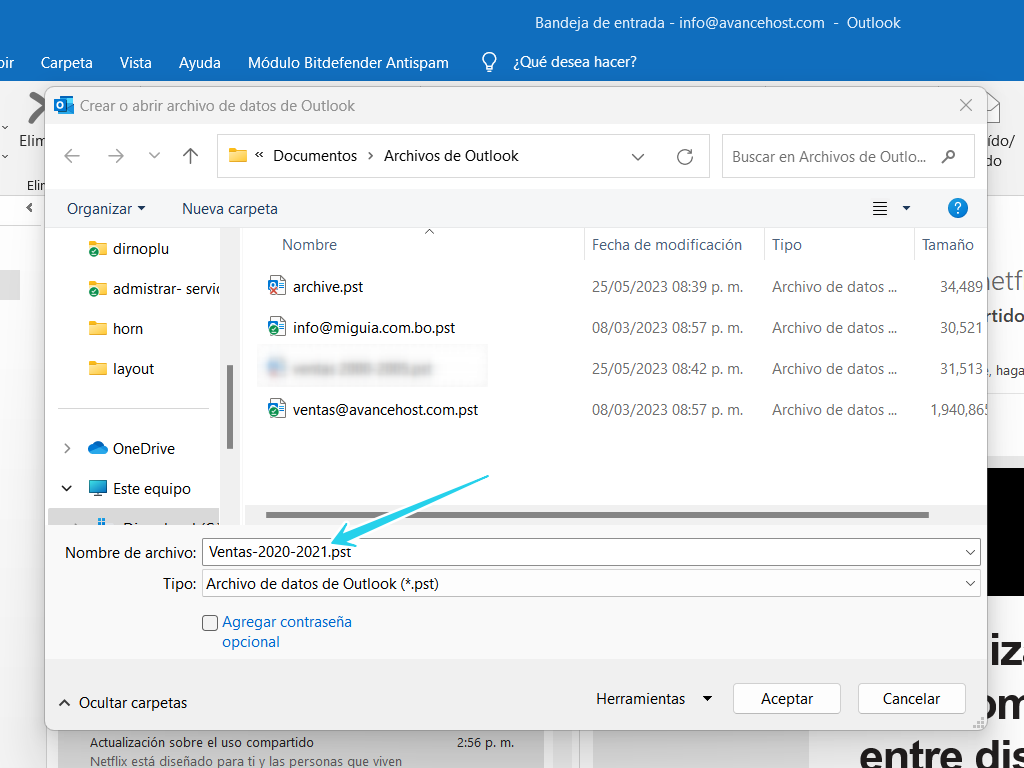Click the archive.pst file icon
The image size is (1024, 768).
[x=276, y=287]
